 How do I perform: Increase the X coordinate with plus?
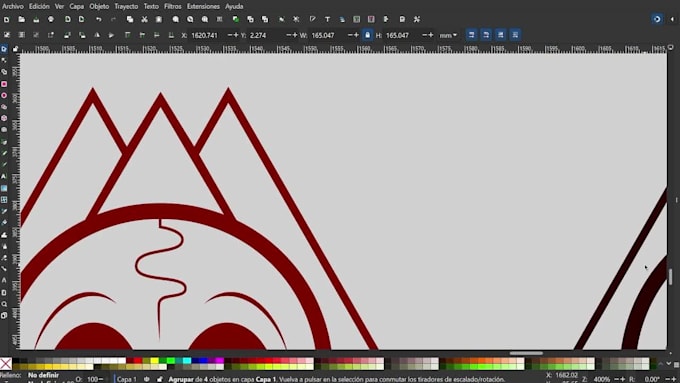pyautogui.click(x=236, y=35)
